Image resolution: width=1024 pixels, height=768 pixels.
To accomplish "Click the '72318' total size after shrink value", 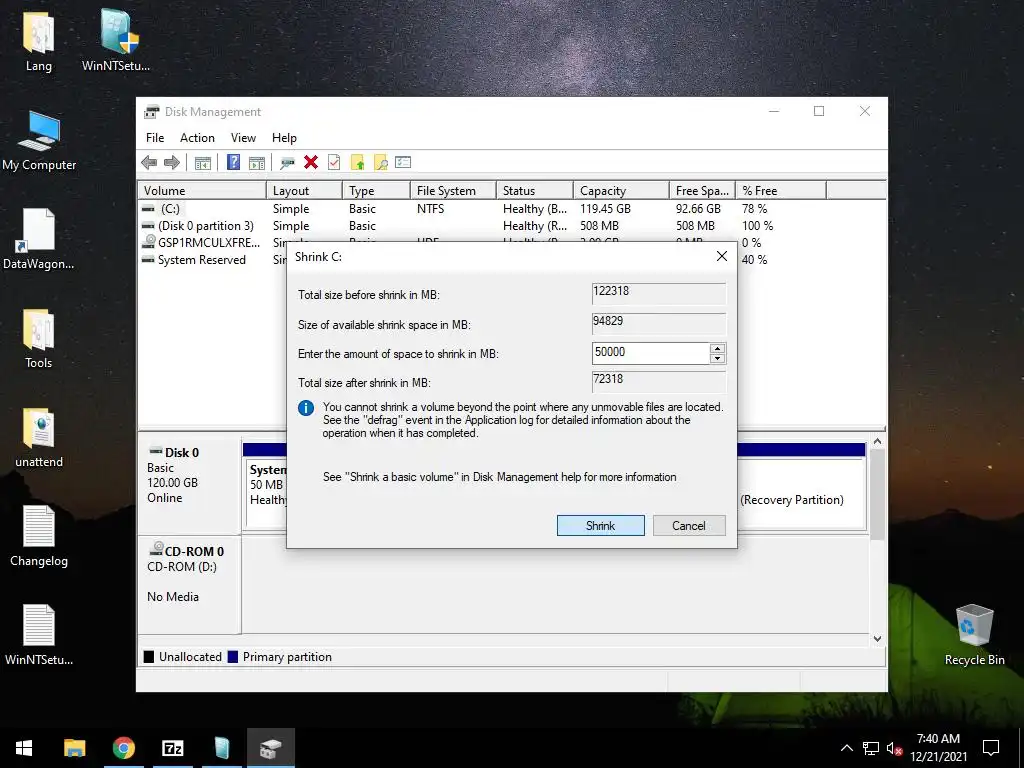I will pyautogui.click(x=608, y=379).
